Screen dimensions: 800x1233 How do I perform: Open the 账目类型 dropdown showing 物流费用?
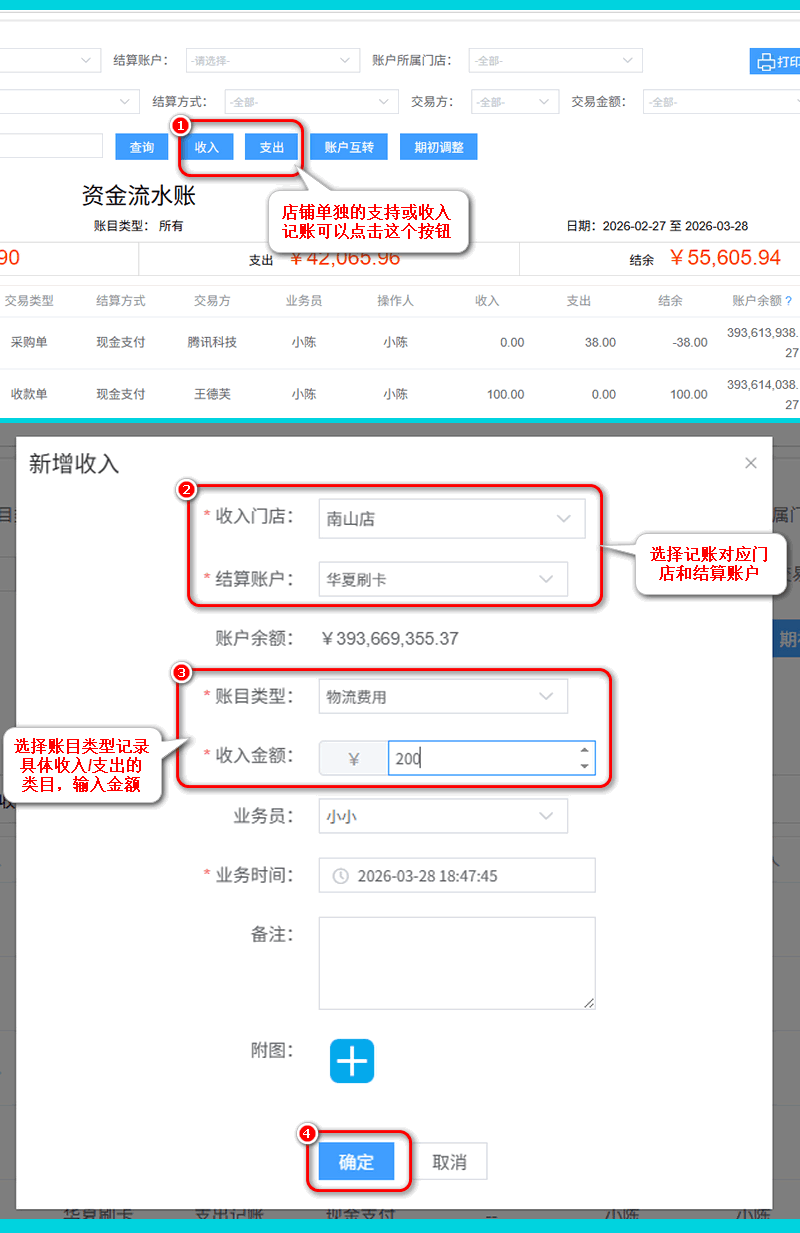[x=442, y=696]
